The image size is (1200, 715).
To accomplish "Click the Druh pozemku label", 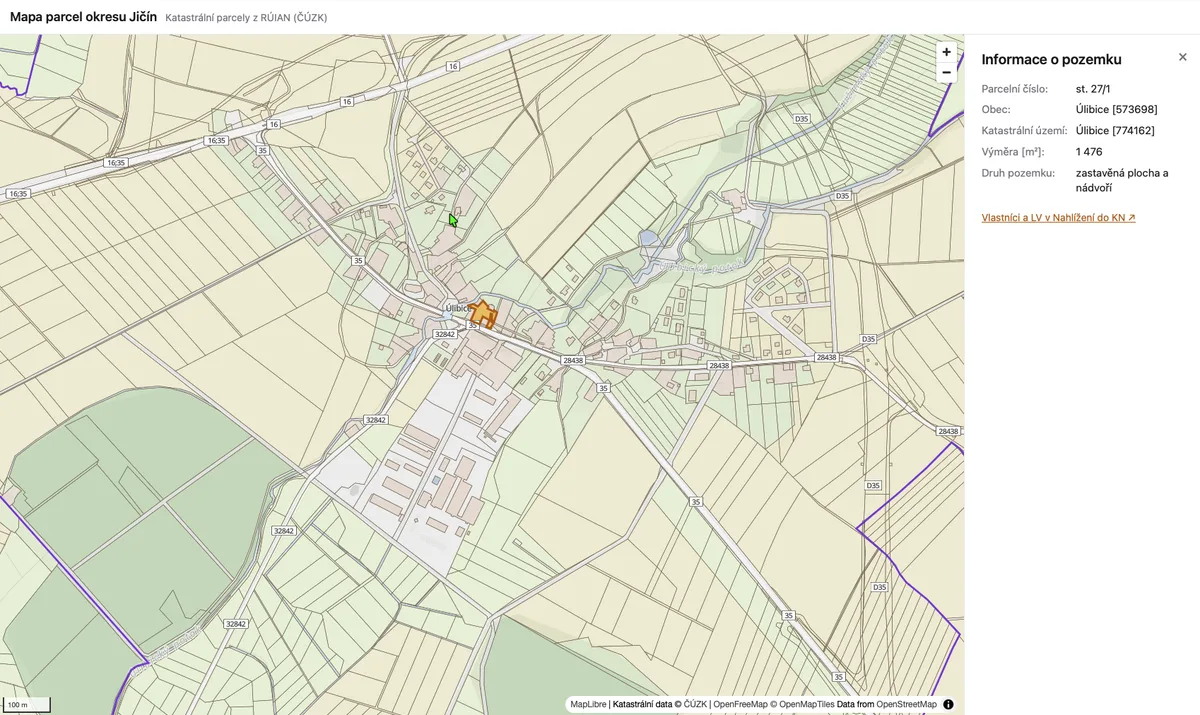I will click(1018, 173).
